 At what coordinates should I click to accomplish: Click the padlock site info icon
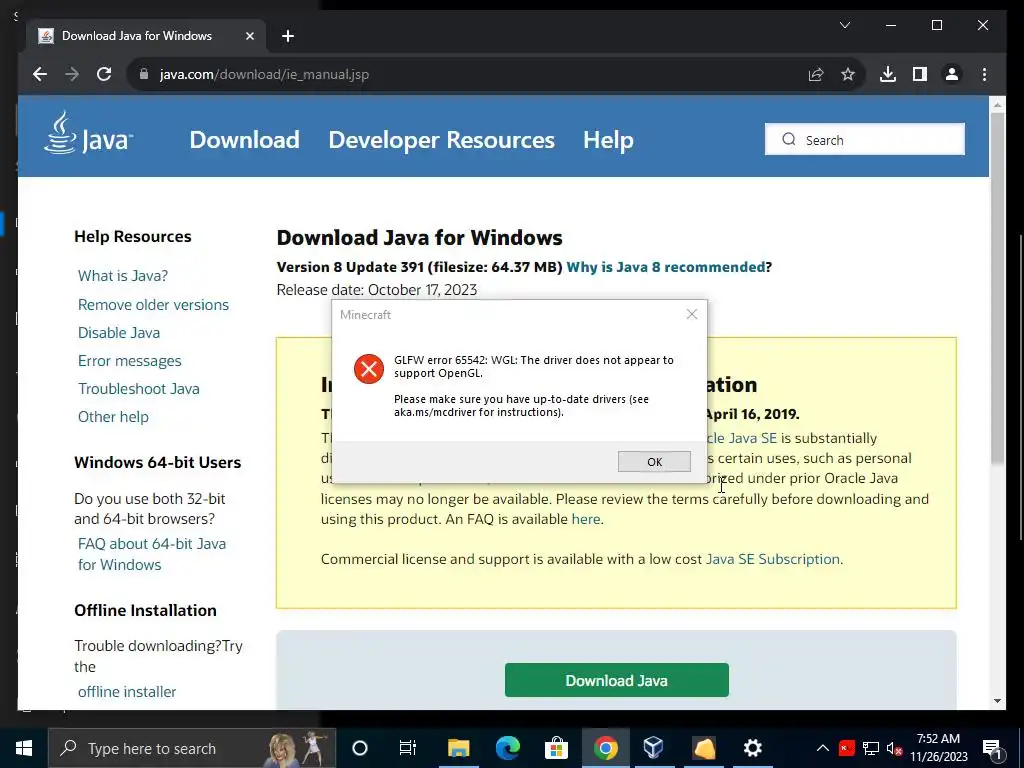coord(144,74)
